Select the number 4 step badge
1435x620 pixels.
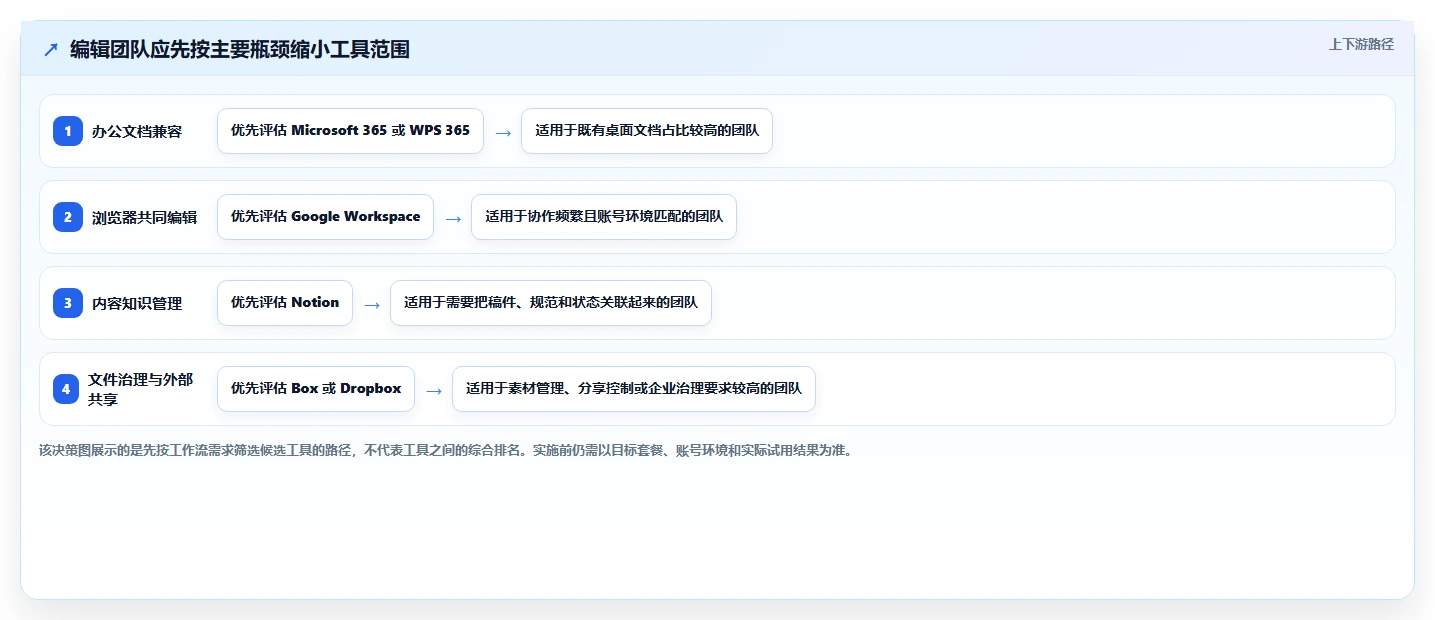66,389
